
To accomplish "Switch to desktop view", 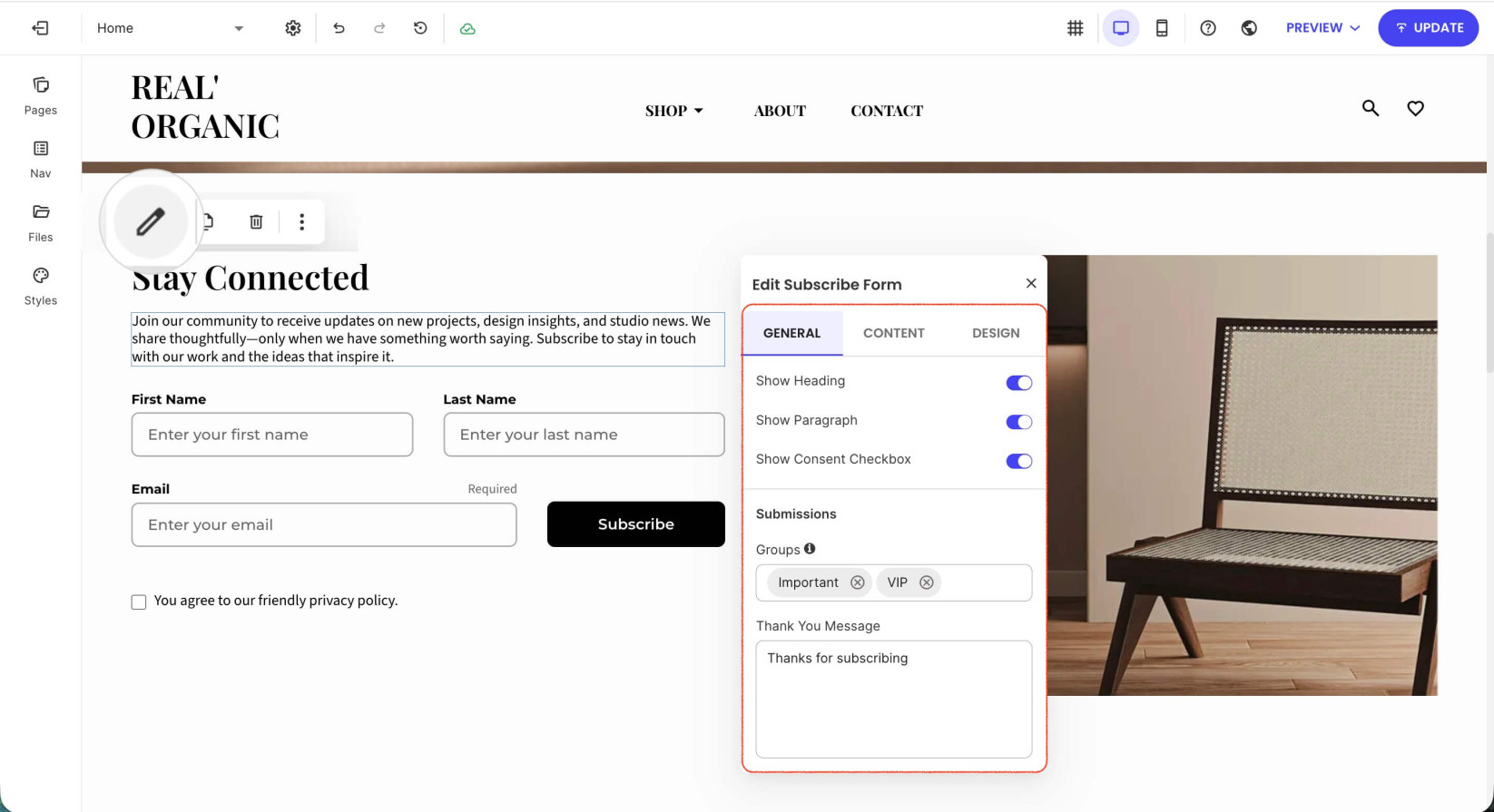I will [1121, 28].
